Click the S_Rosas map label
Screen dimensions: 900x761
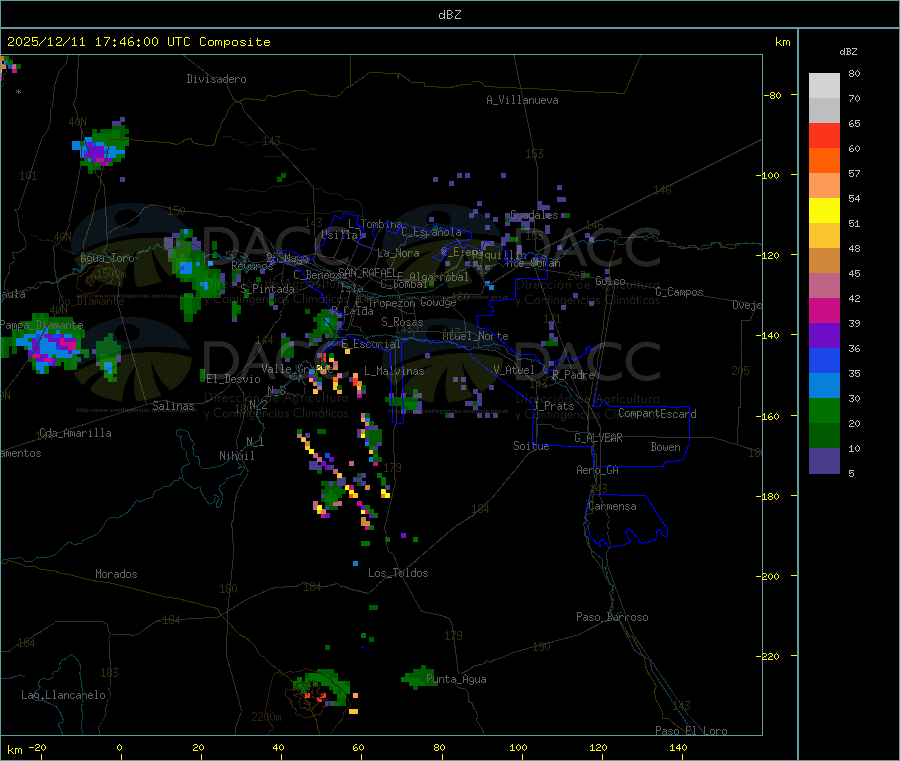[402, 322]
